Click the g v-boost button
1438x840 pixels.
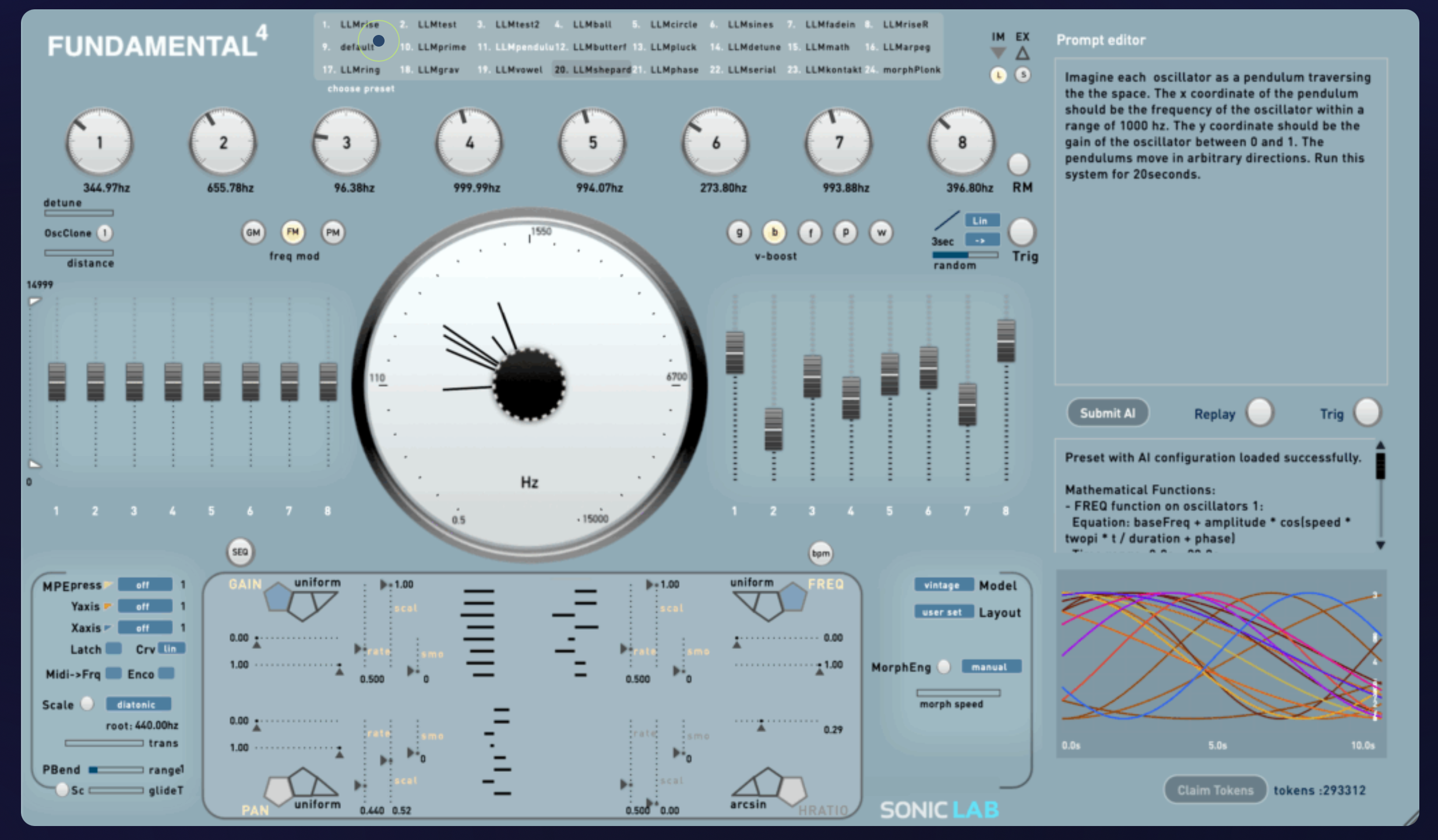[739, 232]
